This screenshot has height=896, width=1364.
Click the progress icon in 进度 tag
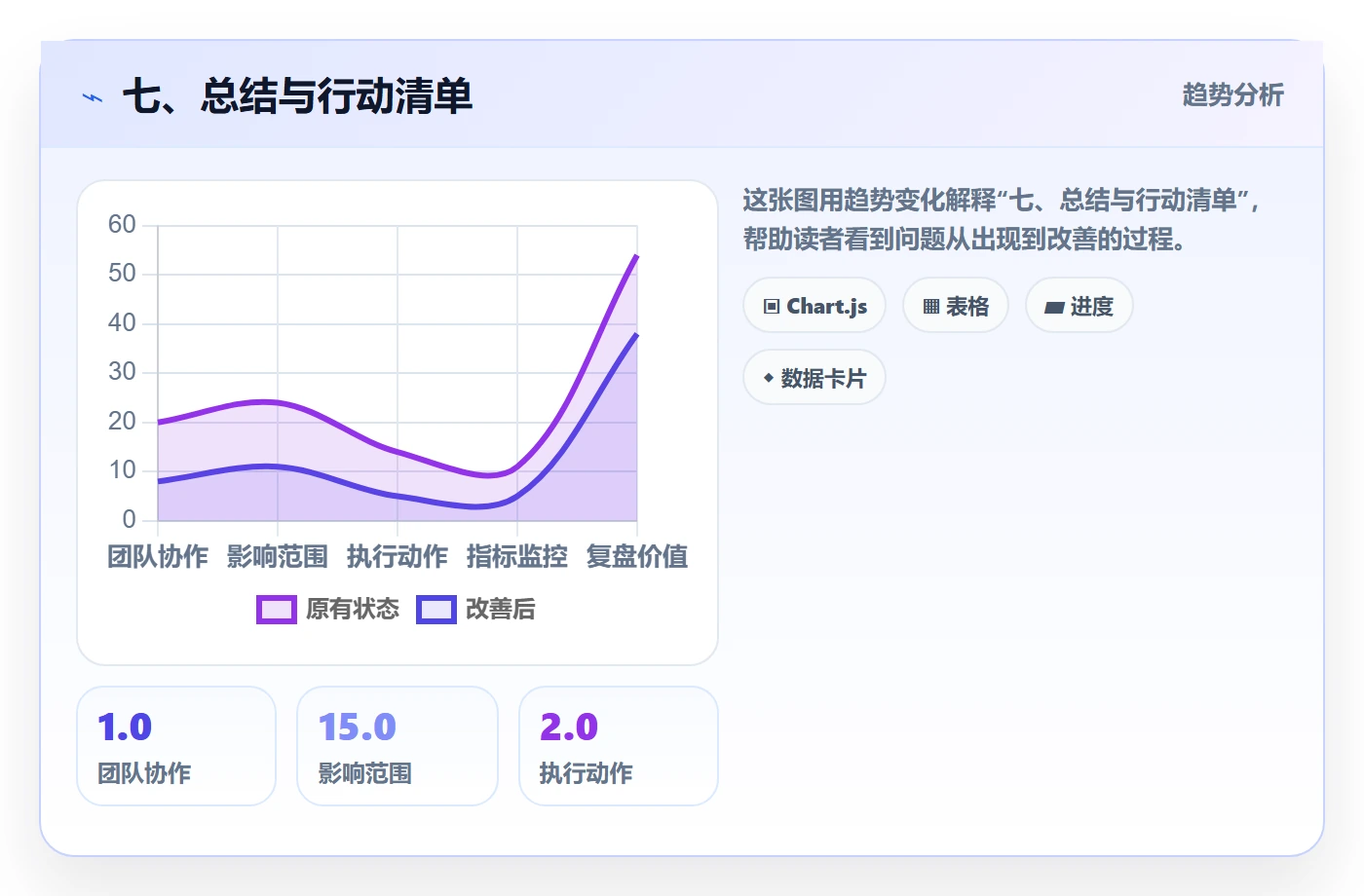(x=1054, y=308)
